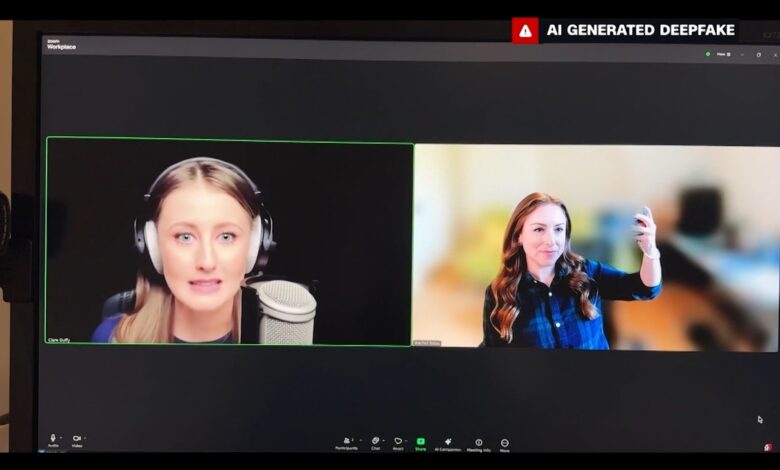Expand video options arrow beside camera
This screenshot has height=470, width=780.
[x=85, y=438]
